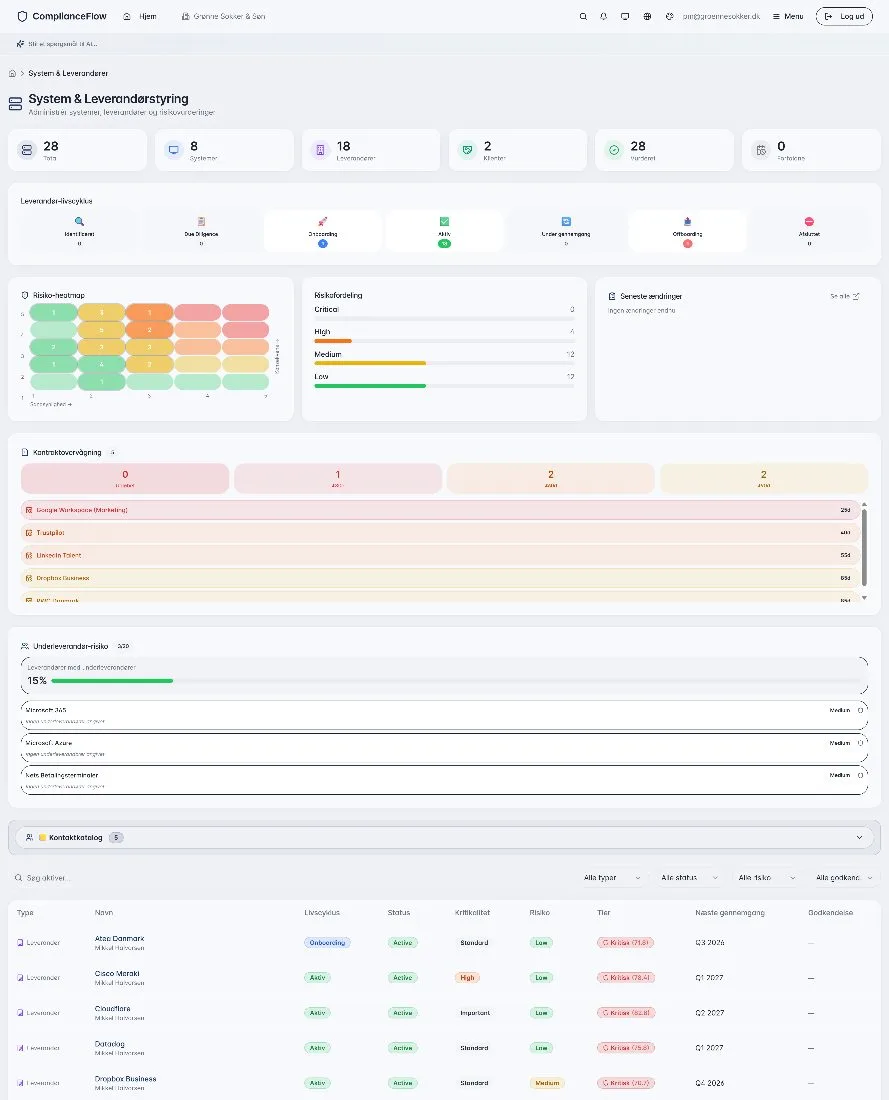Click the Identificeret magnifier lifecycle icon
The height and width of the screenshot is (1100, 889).
79,222
